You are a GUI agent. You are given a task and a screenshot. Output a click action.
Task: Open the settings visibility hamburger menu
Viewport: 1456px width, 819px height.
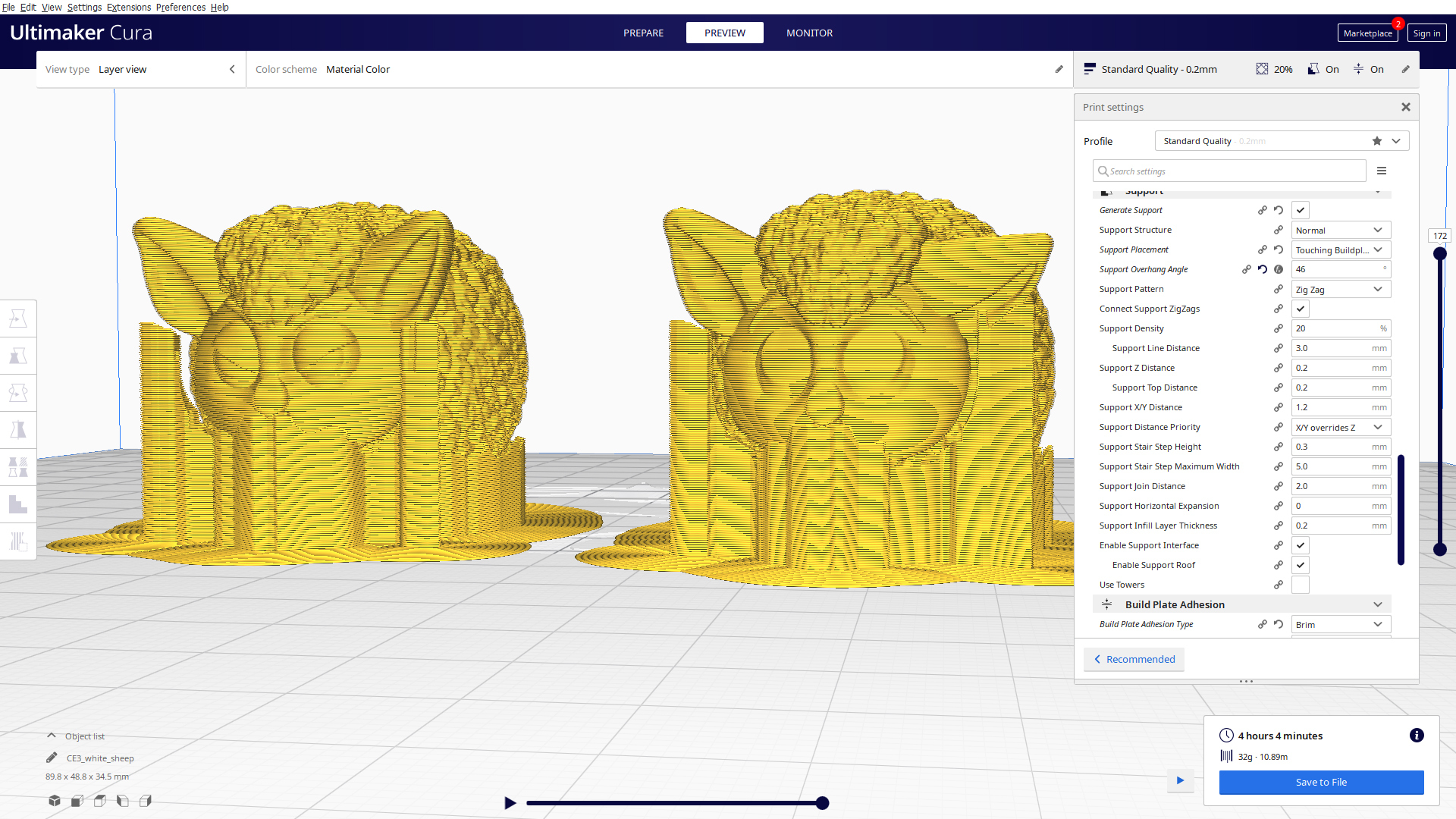(x=1382, y=171)
